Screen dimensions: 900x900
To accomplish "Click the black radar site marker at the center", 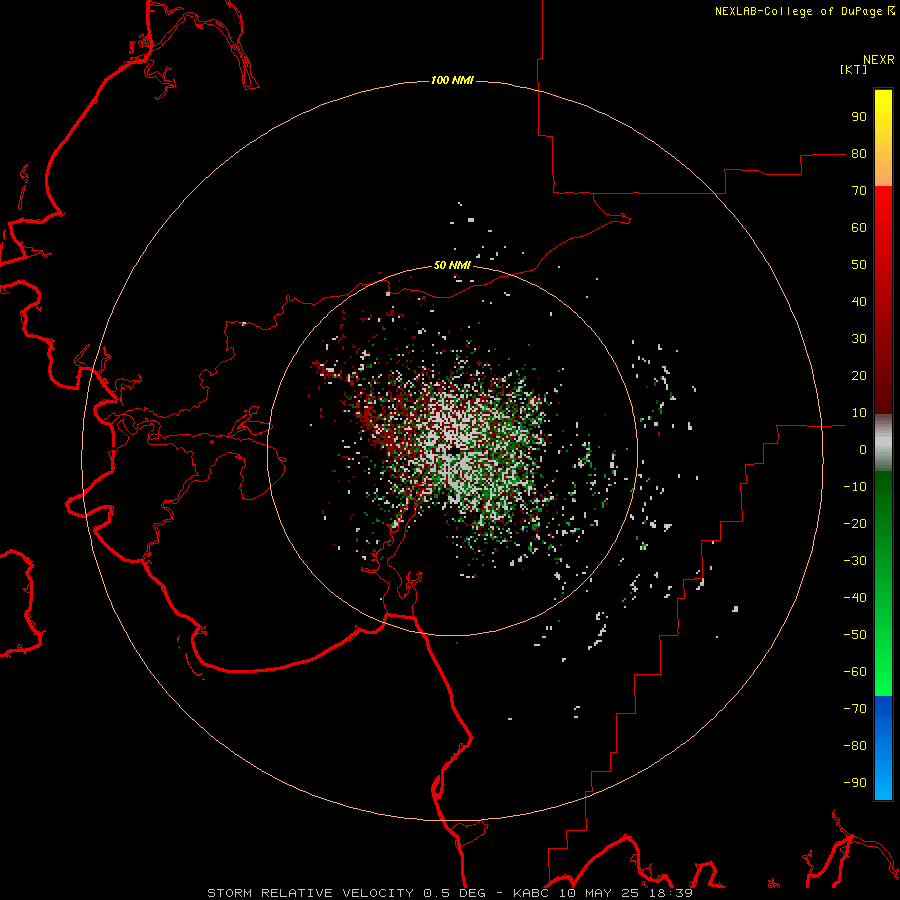I will tap(453, 452).
